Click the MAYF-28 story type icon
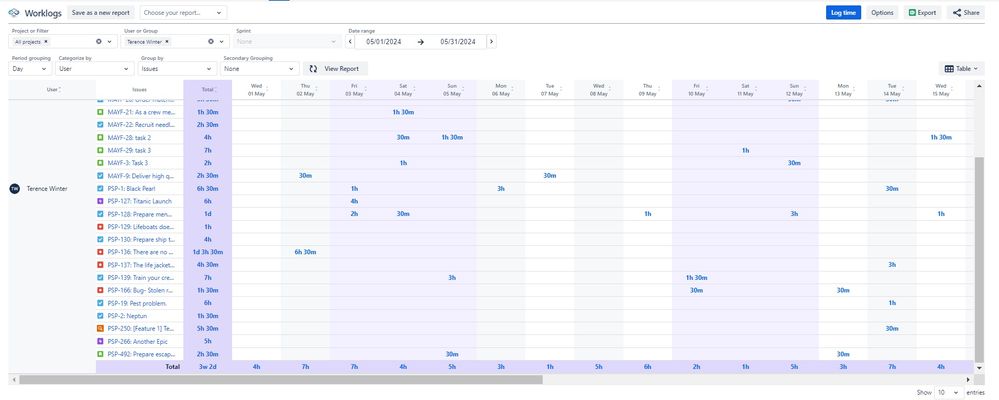The width and height of the screenshot is (999, 400). (x=100, y=138)
